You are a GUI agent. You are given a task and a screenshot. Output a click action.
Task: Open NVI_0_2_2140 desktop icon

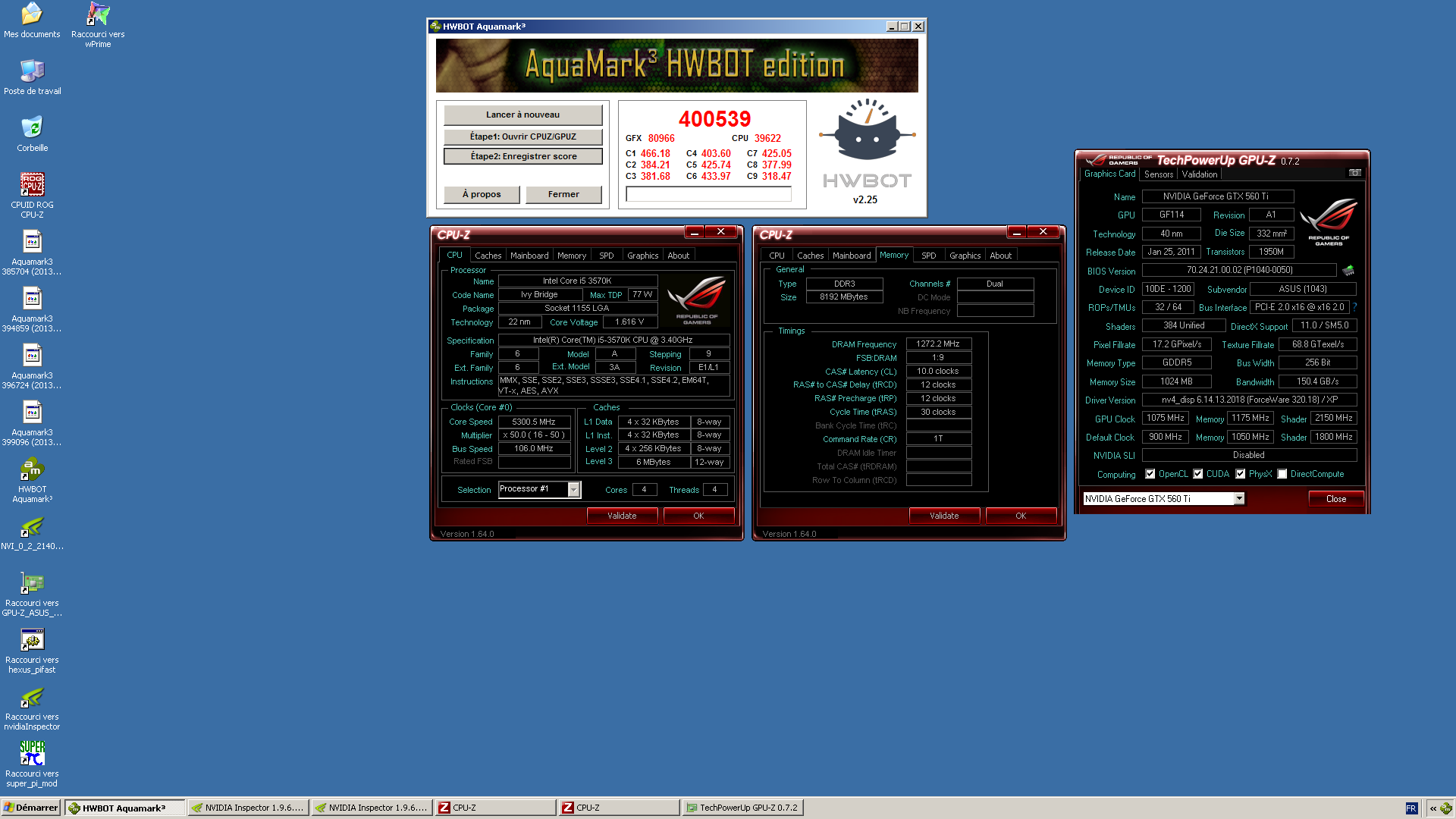click(32, 532)
